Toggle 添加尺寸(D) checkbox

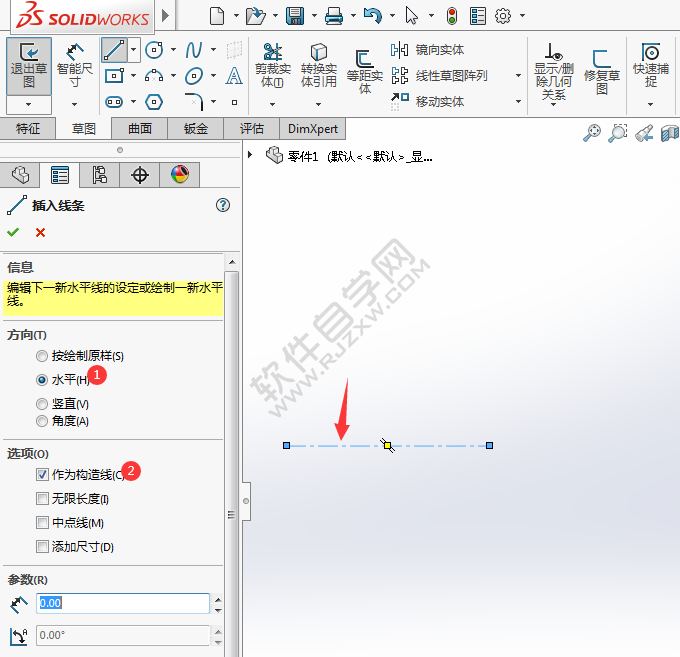pyautogui.click(x=42, y=546)
